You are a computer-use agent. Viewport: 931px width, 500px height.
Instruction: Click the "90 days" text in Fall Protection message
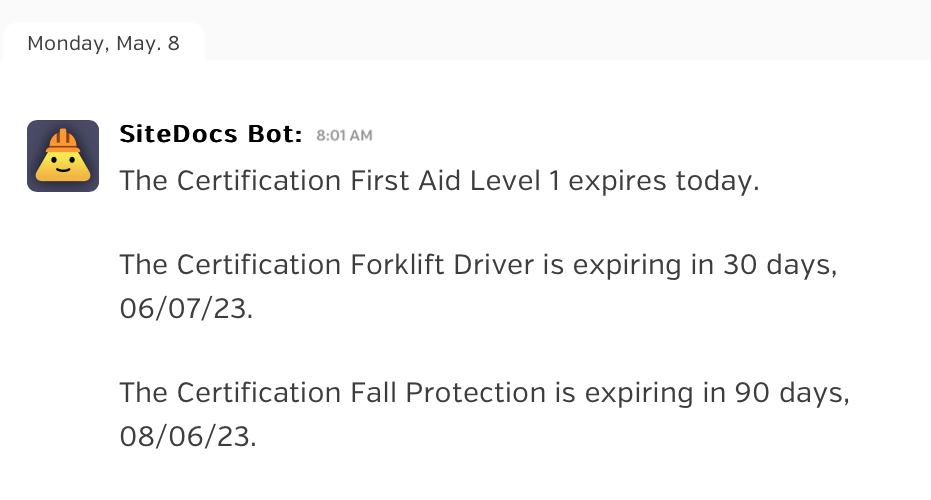[x=792, y=393]
